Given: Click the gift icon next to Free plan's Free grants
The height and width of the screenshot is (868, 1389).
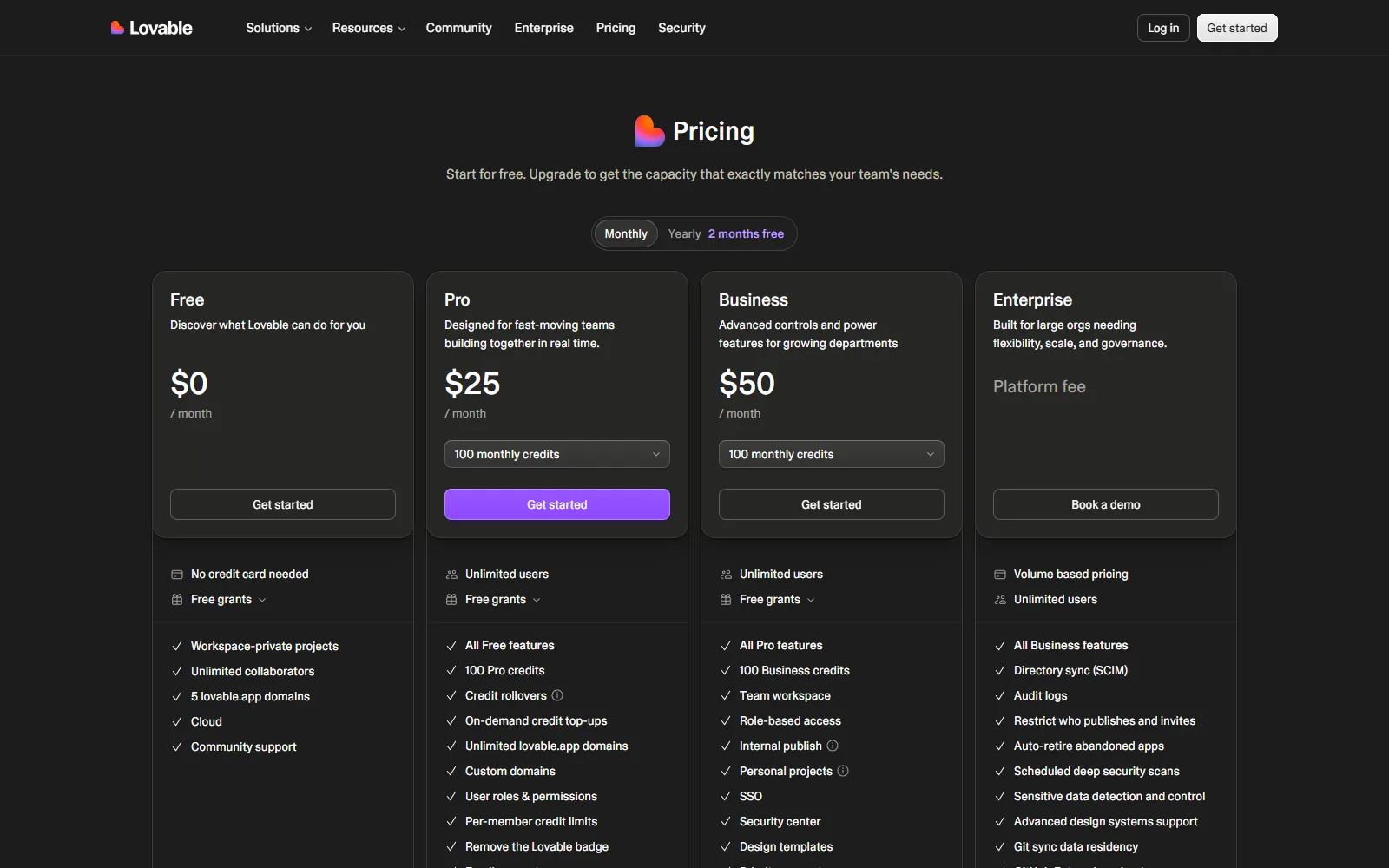Looking at the screenshot, I should tap(177, 600).
